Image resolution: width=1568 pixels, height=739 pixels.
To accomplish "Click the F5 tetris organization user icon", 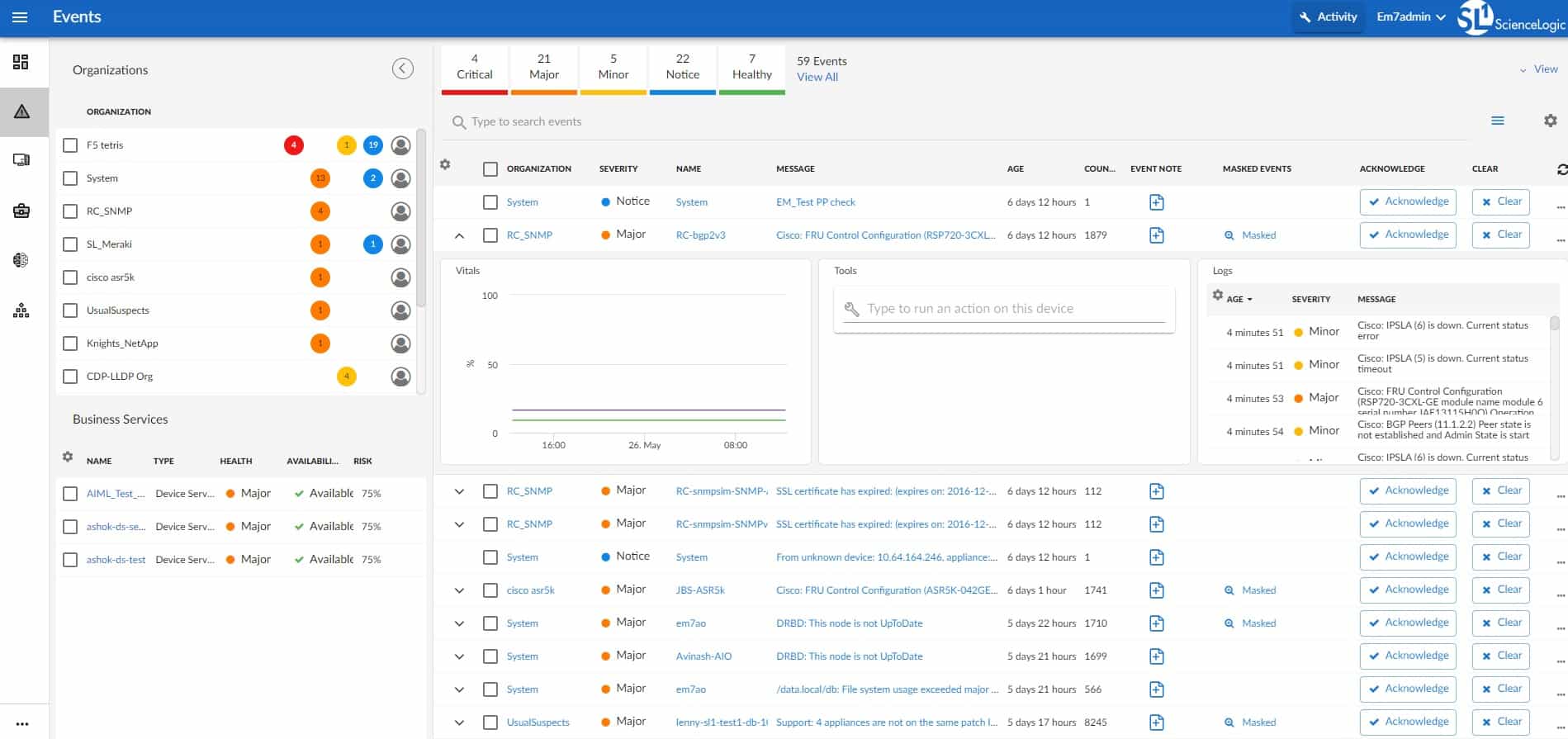I will coord(401,145).
